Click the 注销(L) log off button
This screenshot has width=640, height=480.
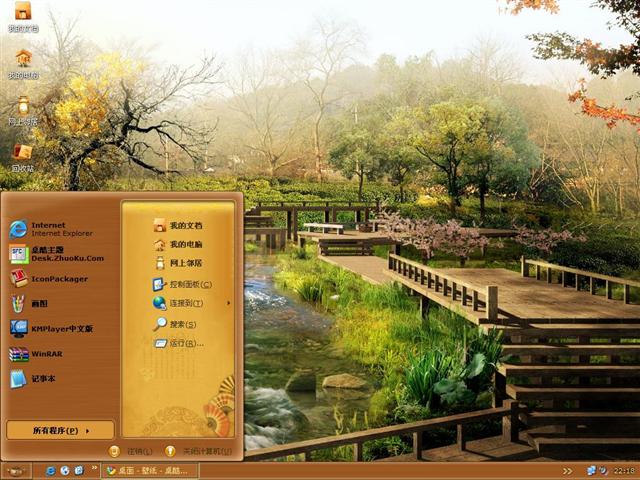click(x=131, y=451)
